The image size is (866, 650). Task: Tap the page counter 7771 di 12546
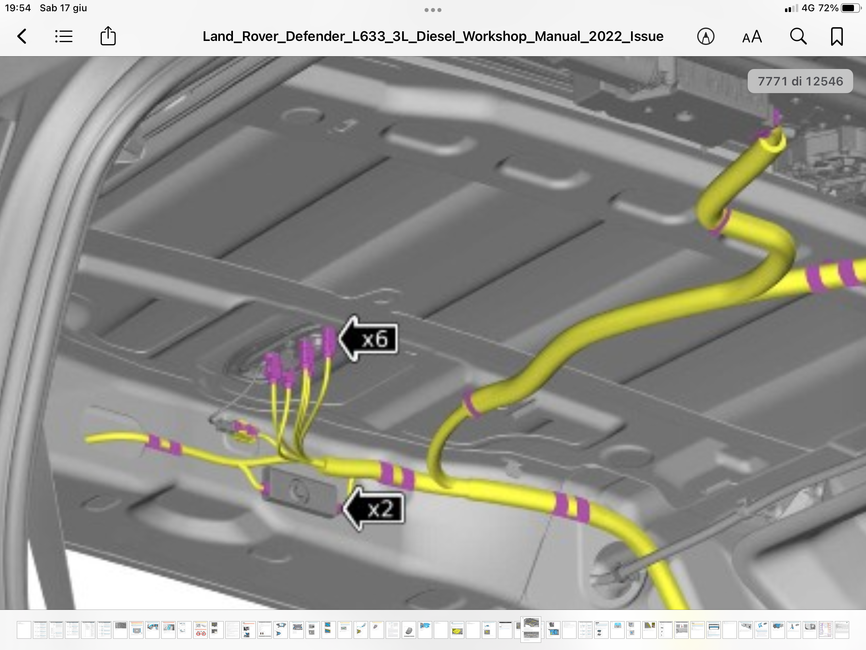[800, 81]
